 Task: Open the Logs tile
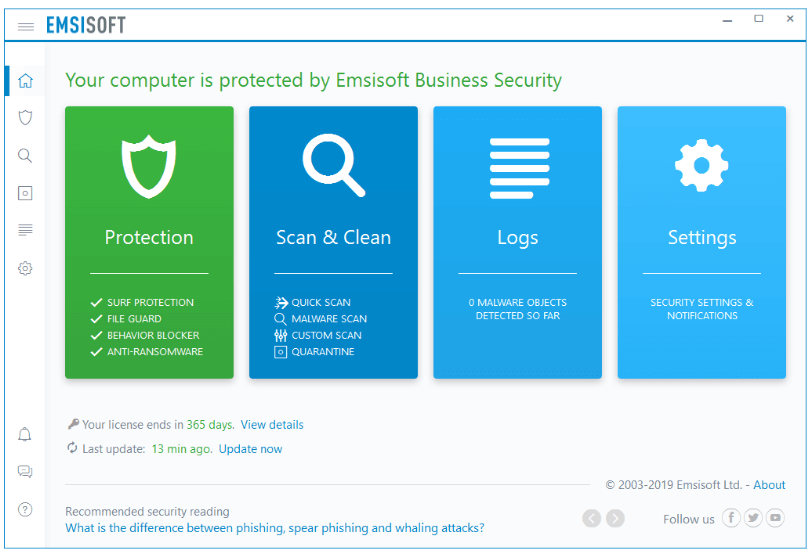(518, 242)
